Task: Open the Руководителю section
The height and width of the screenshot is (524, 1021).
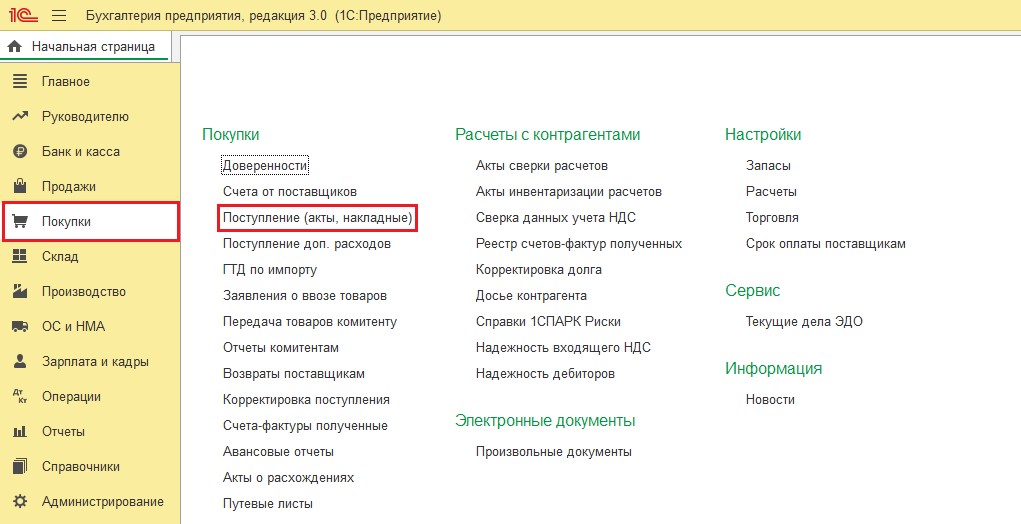Action: click(85, 117)
